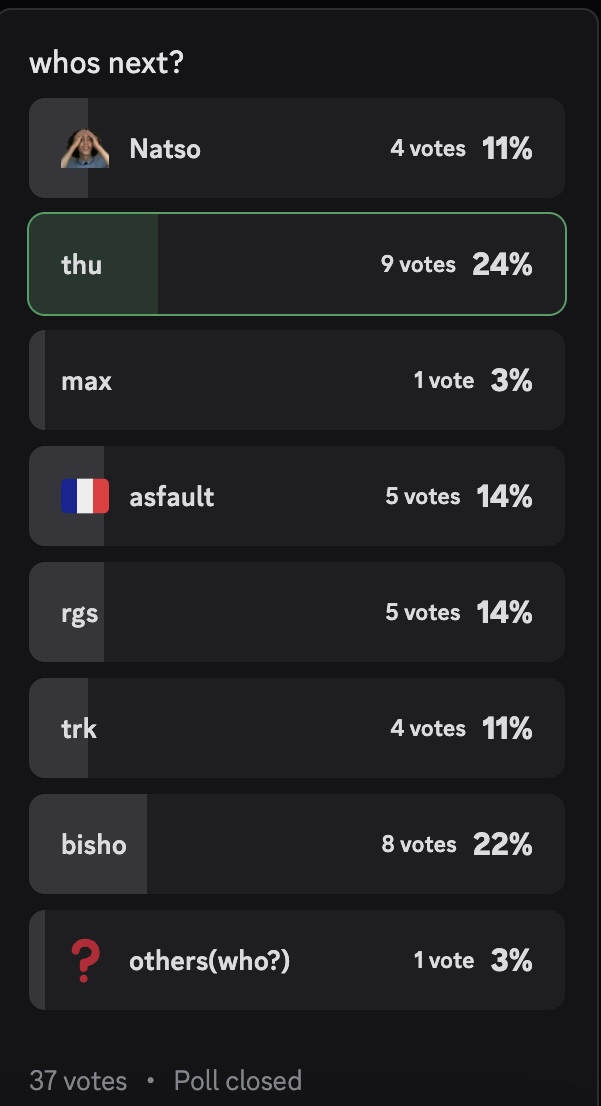Click the Poll closed status text
The image size is (601, 1106).
pos(237,1081)
